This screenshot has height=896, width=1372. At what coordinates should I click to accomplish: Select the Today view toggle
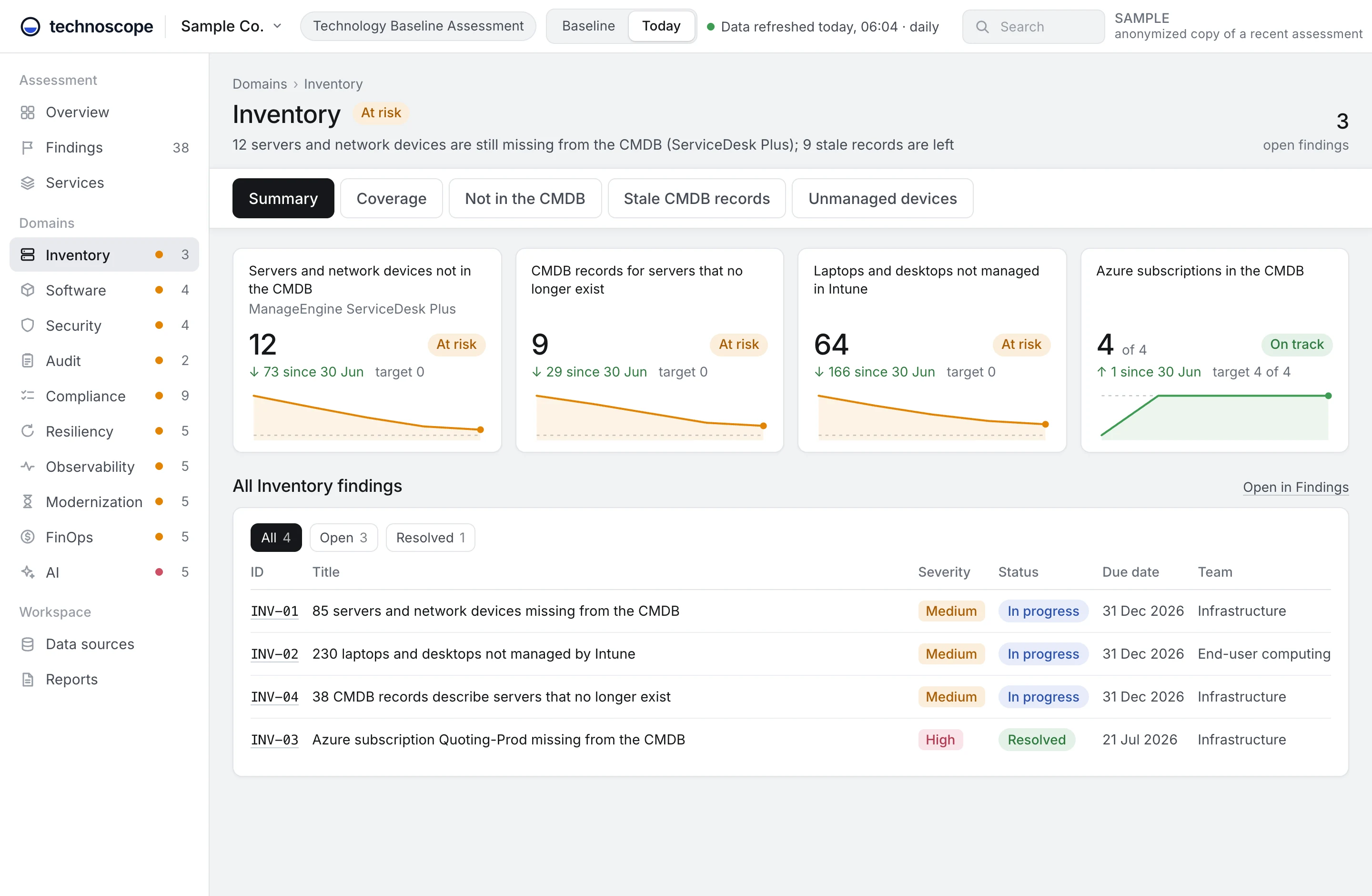coord(661,26)
